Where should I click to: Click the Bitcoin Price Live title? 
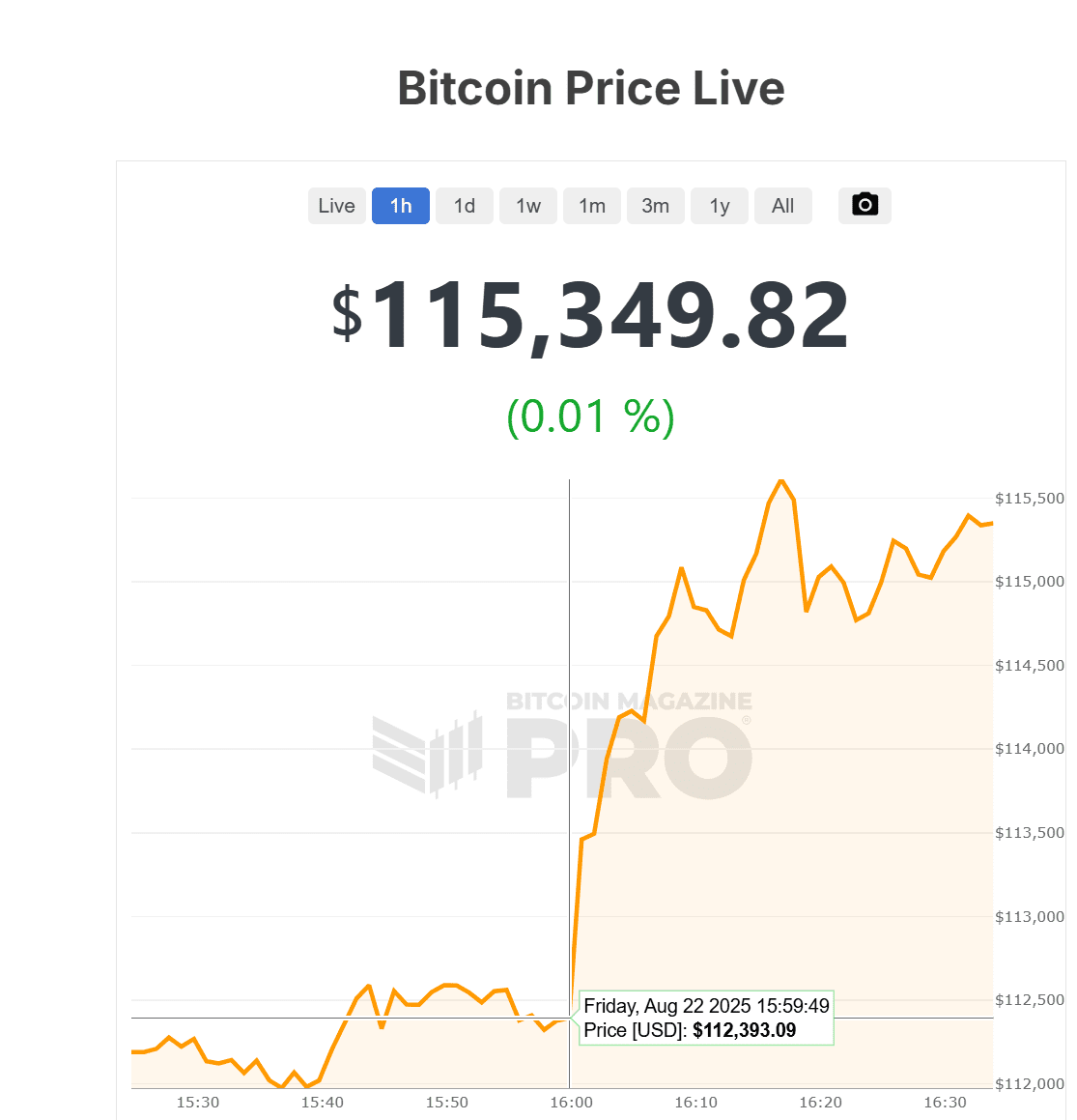590,88
